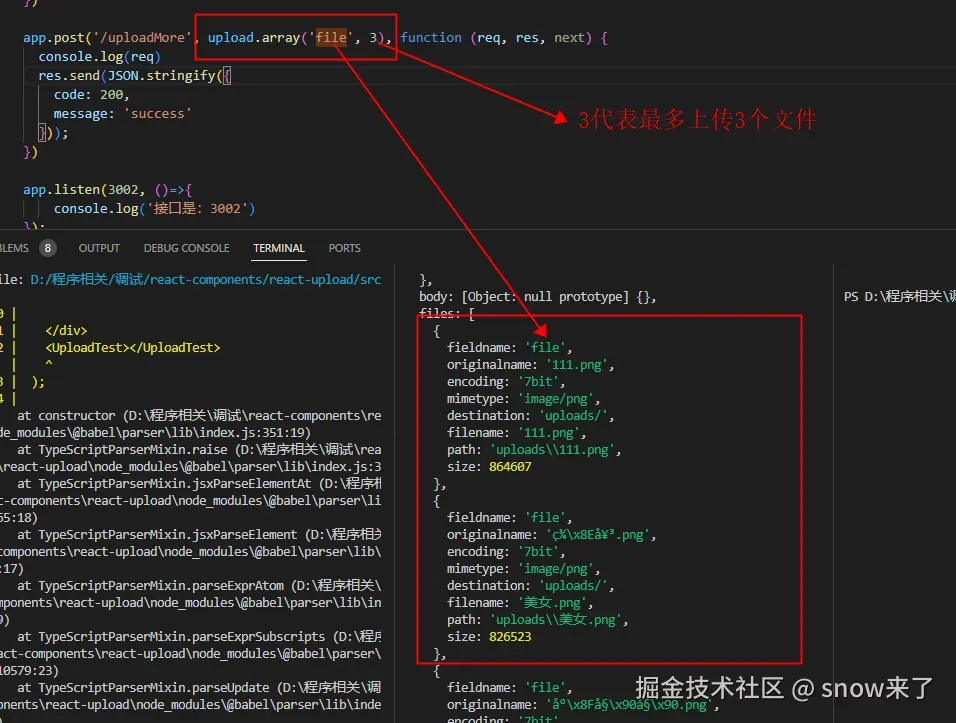Viewport: 956px width, 723px height.
Task: Click the TypeScriptParserMixin.jsxParseElementAt stack line
Action: tap(199, 483)
